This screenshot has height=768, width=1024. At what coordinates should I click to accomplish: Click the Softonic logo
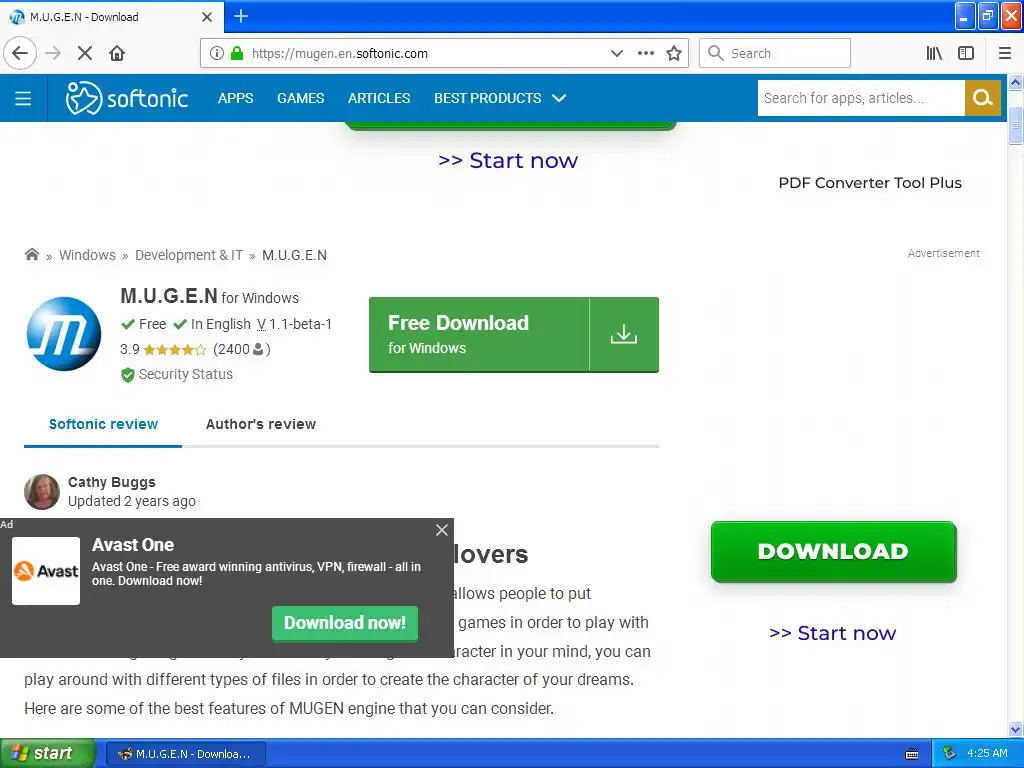(x=127, y=98)
